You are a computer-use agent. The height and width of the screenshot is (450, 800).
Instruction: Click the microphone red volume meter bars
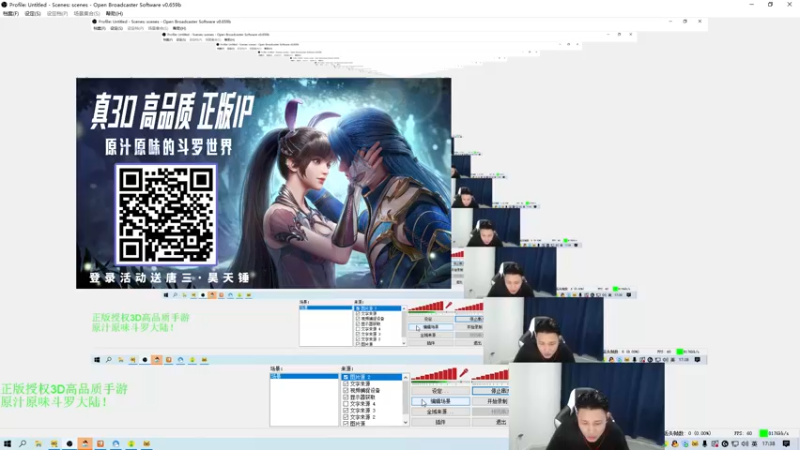434,374
